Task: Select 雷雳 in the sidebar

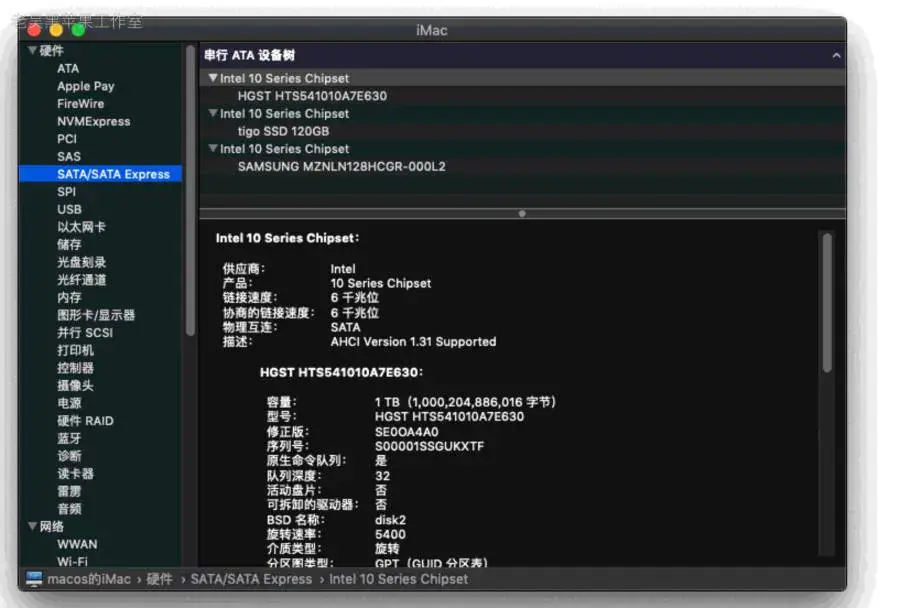Action: coord(69,491)
